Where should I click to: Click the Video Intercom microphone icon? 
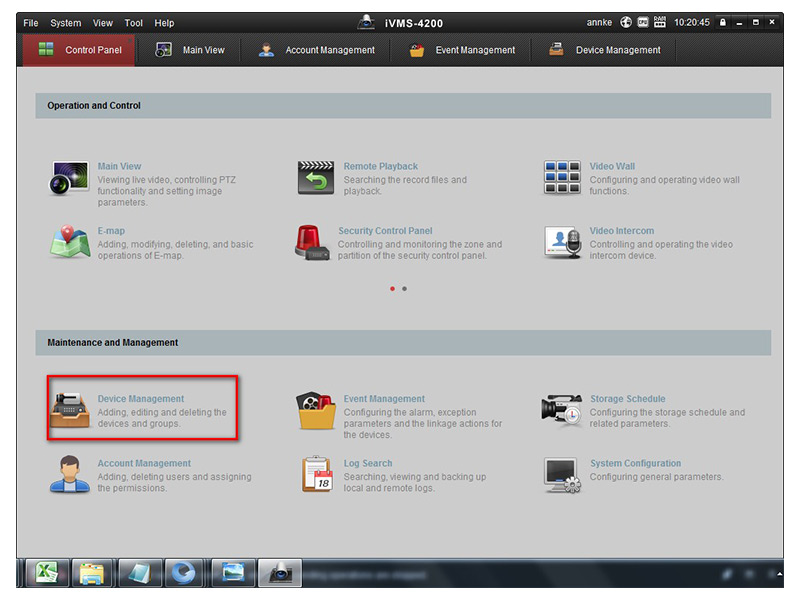coord(562,242)
